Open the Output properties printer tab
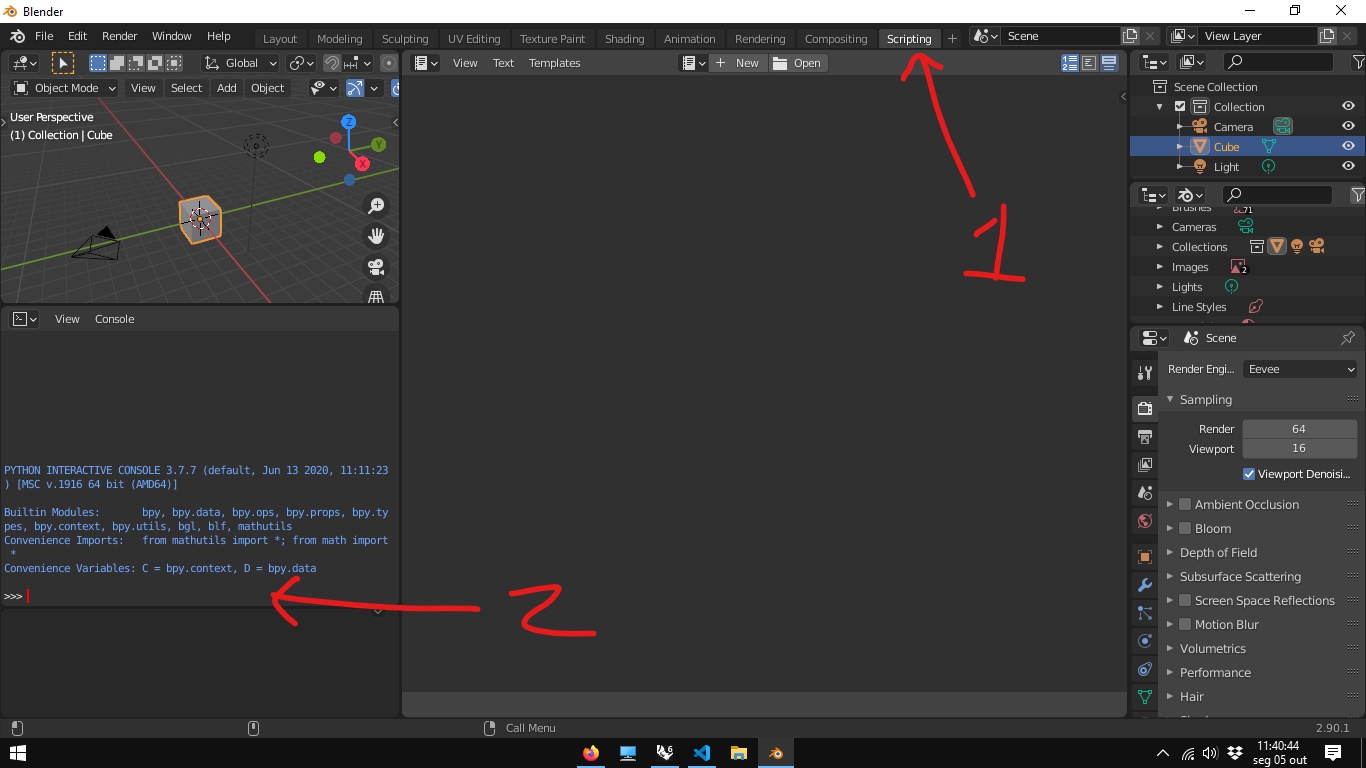 1145,437
